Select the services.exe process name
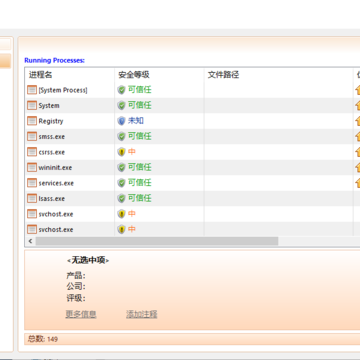This screenshot has height=360, width=360. [x=56, y=183]
